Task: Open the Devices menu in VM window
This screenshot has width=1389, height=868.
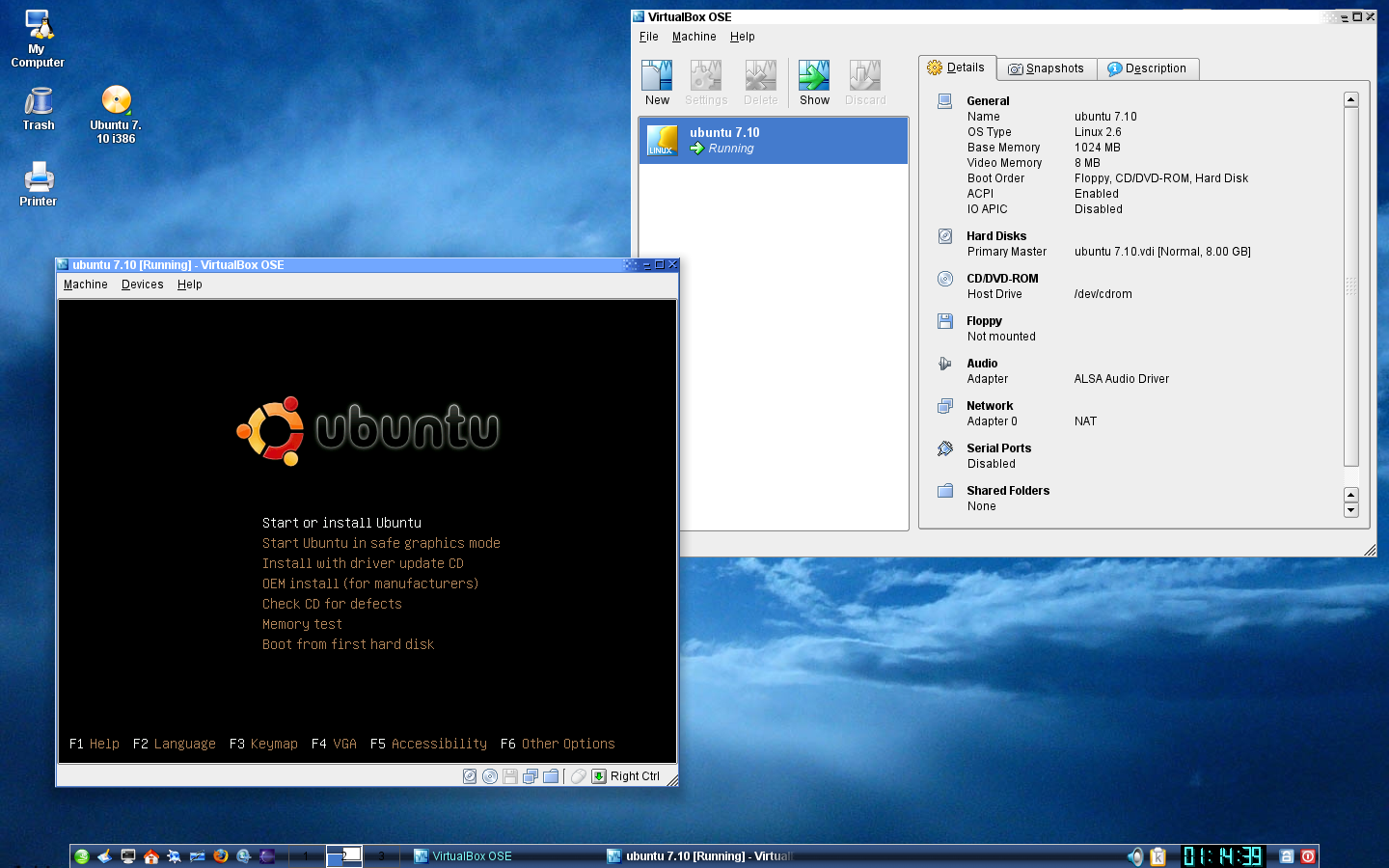Action: pos(143,285)
